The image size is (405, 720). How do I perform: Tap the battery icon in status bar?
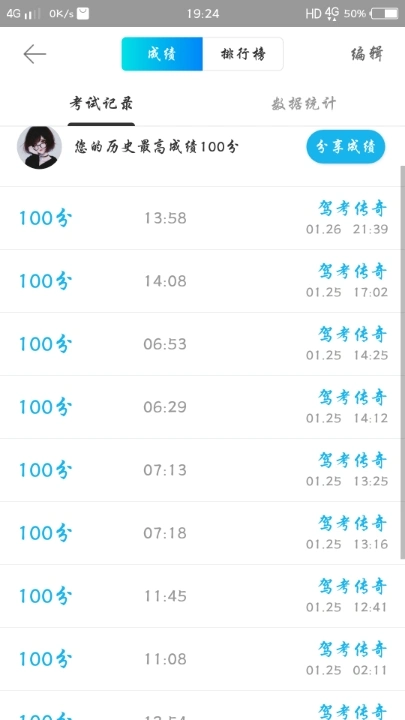[385, 14]
